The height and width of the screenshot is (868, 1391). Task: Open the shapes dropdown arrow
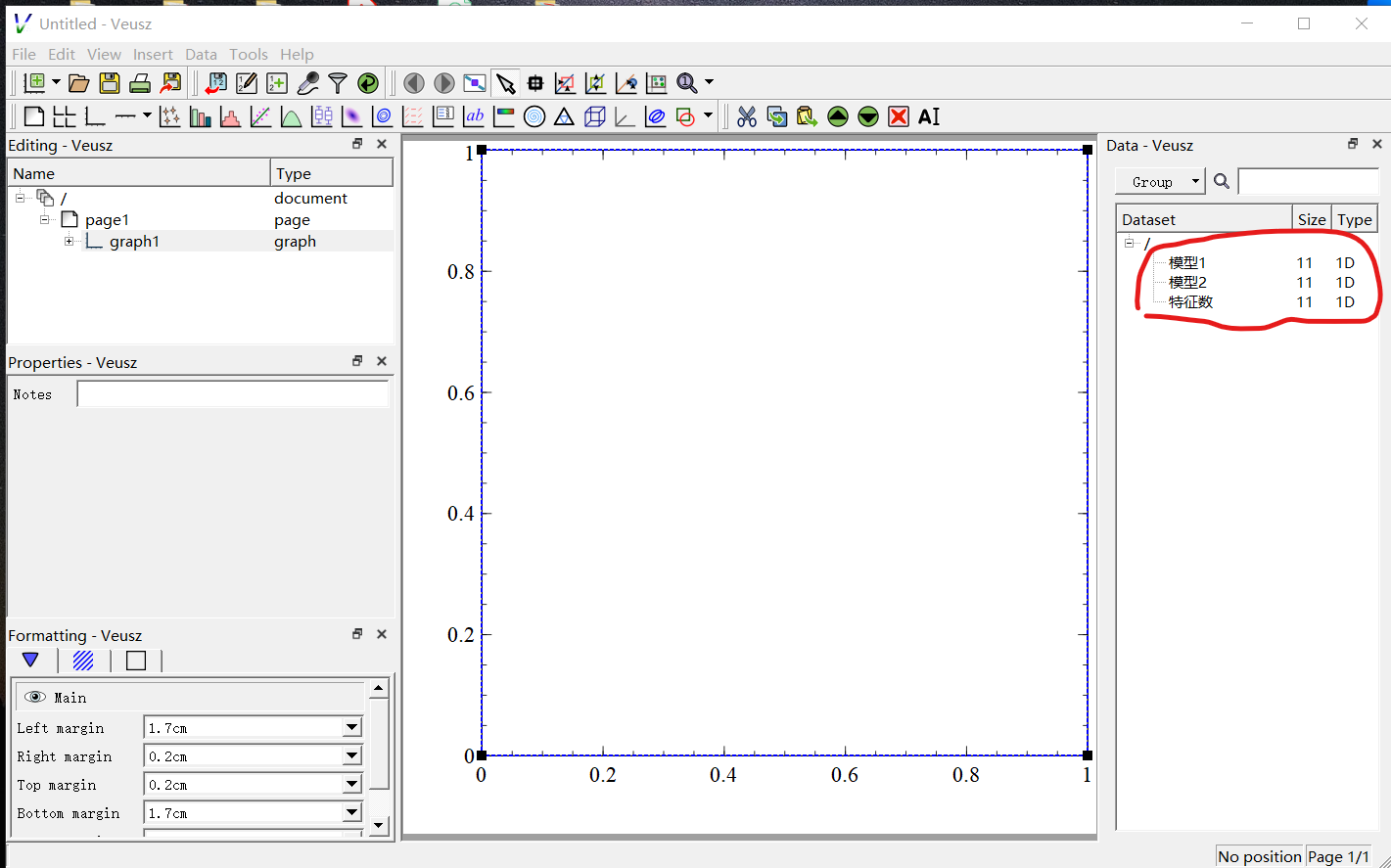708,117
